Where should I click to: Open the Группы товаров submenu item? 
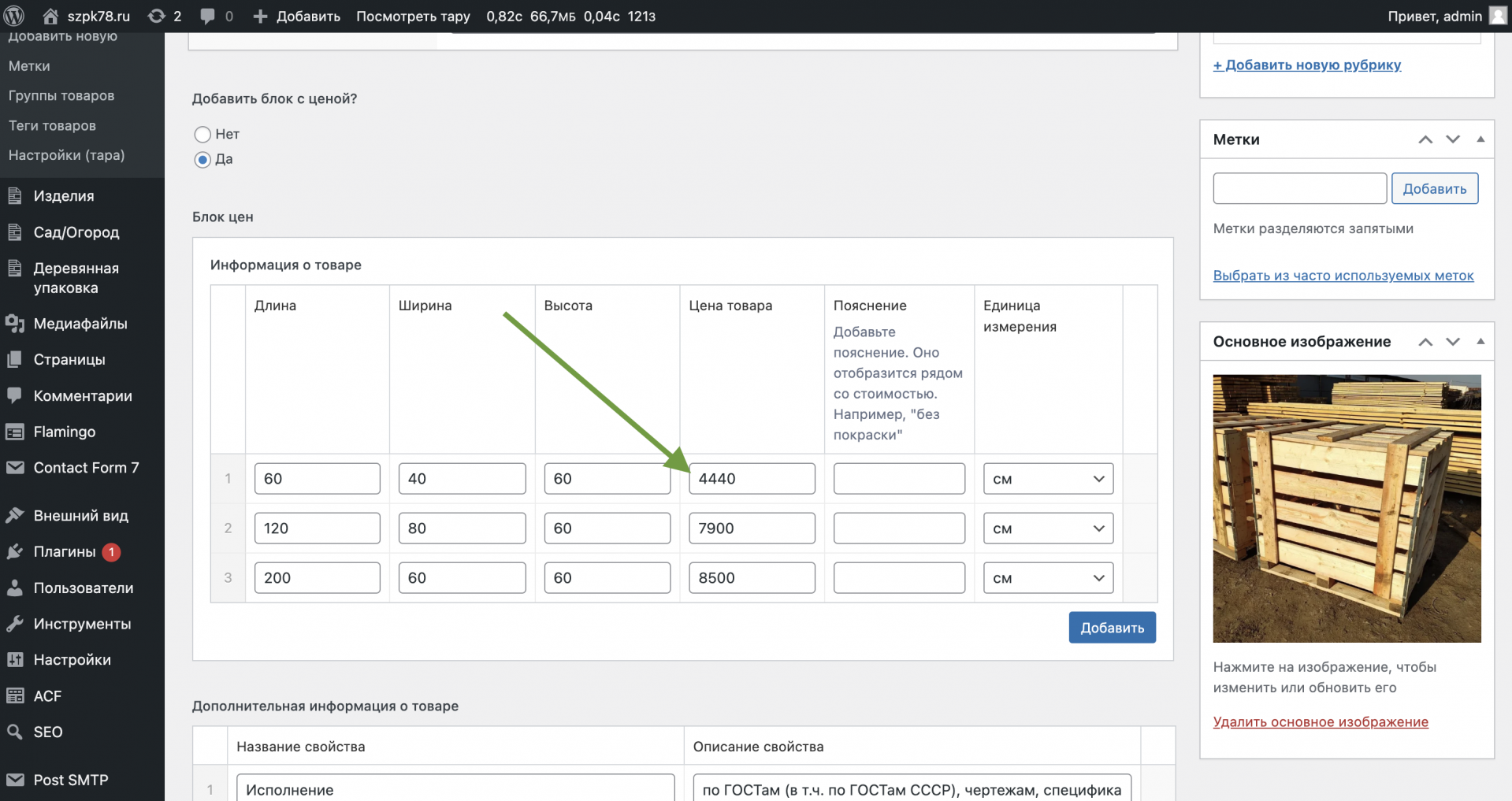[x=61, y=95]
